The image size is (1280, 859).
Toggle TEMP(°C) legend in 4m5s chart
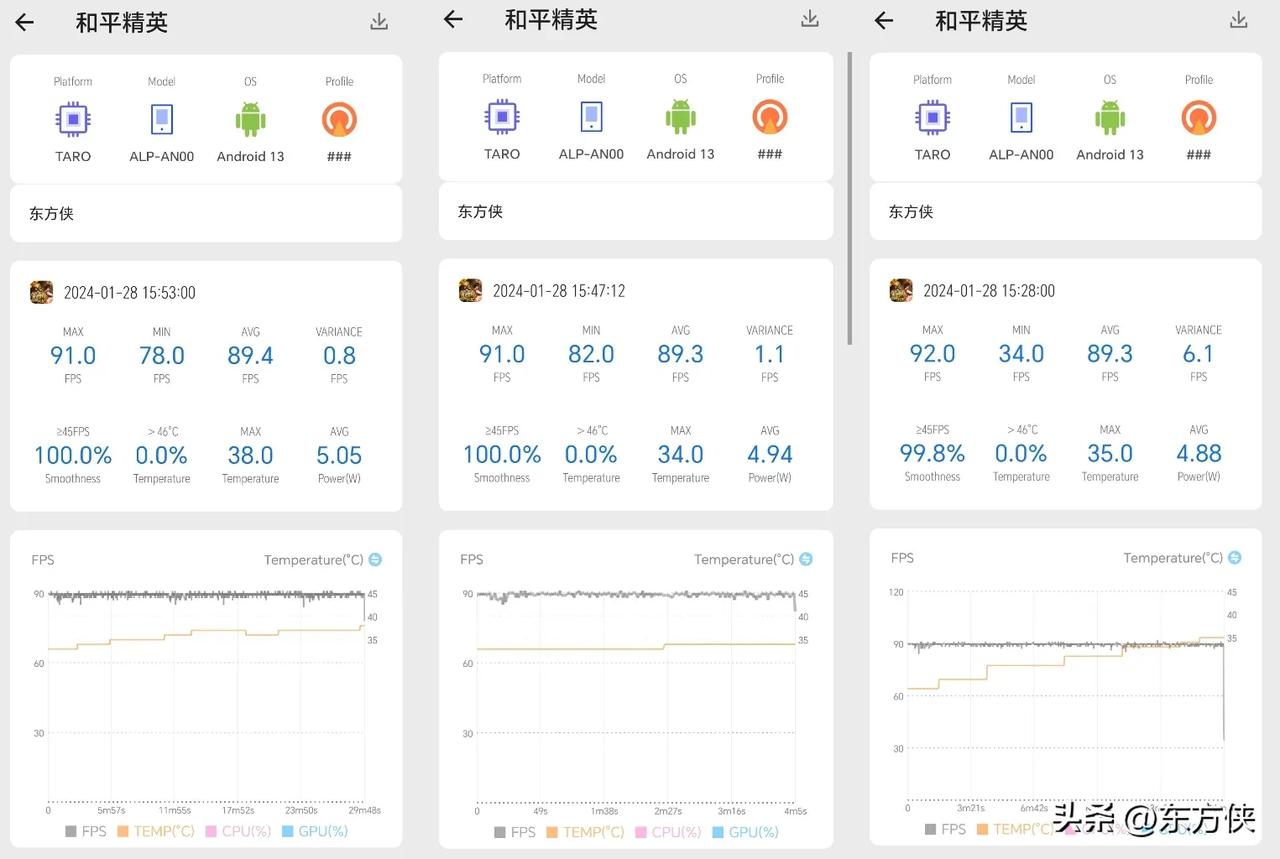pos(585,832)
